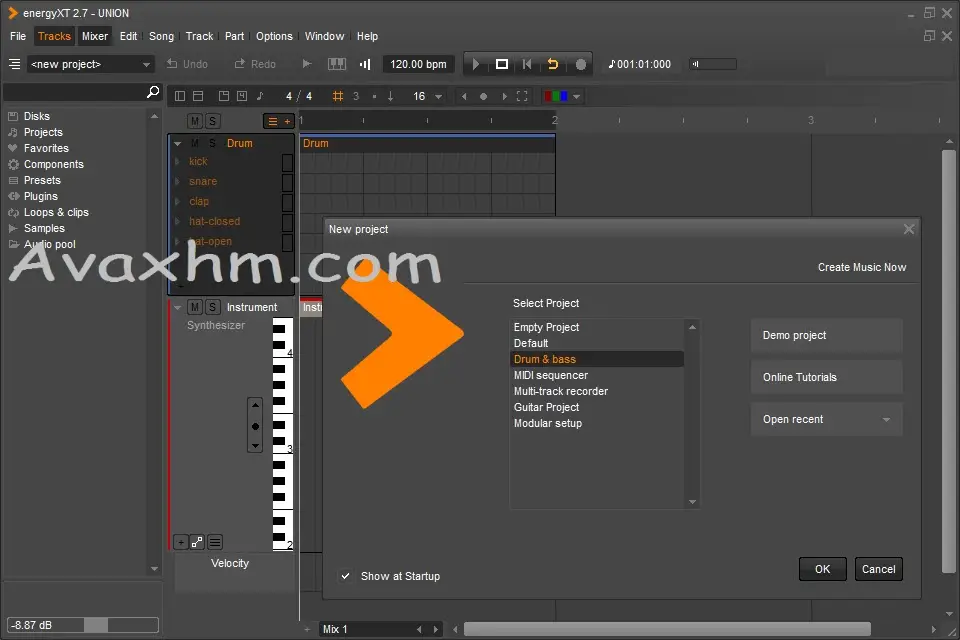The height and width of the screenshot is (640, 960).
Task: Select MIDI sequencer in the project list
Action: click(597, 375)
